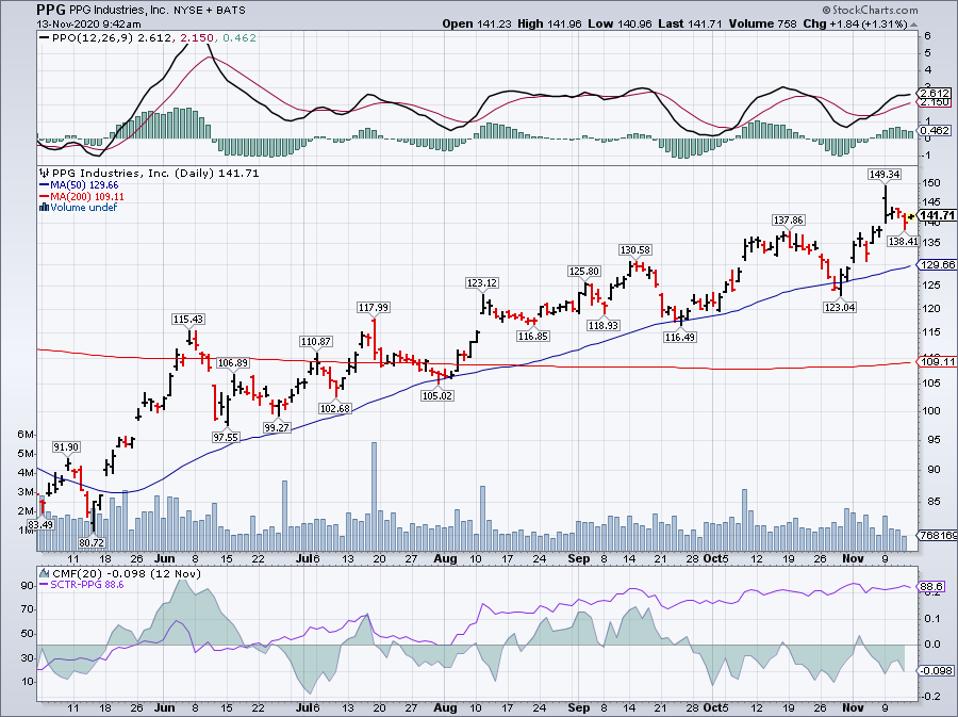This screenshot has height=717, width=958.
Task: Click the 110.87 price annotation
Action: (316, 341)
